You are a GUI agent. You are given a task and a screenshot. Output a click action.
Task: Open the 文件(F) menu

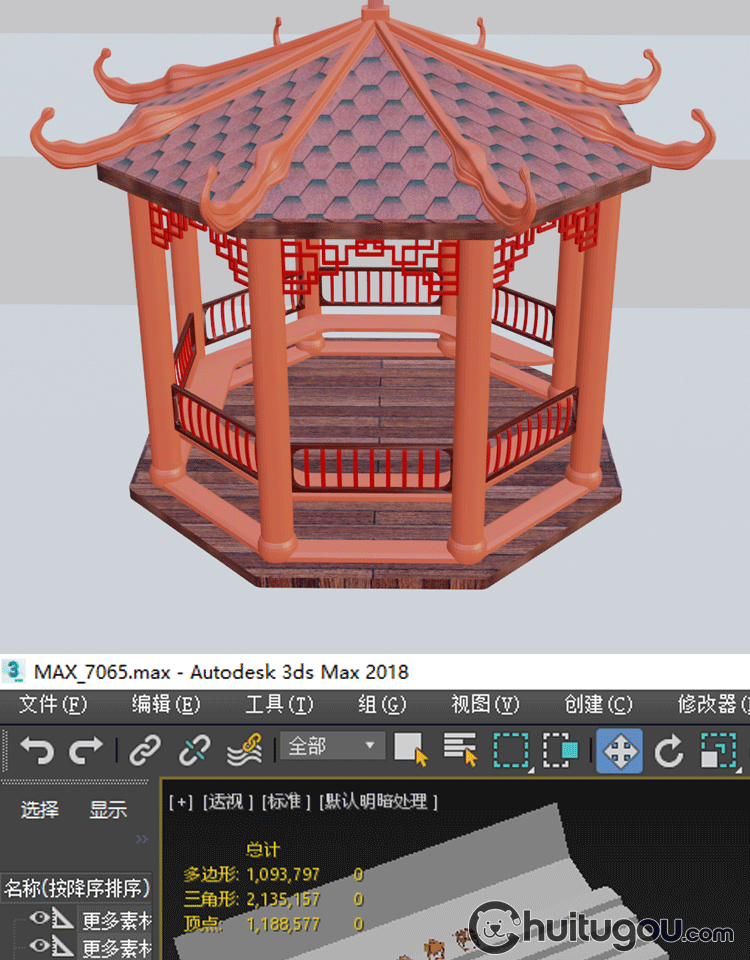coord(53,704)
